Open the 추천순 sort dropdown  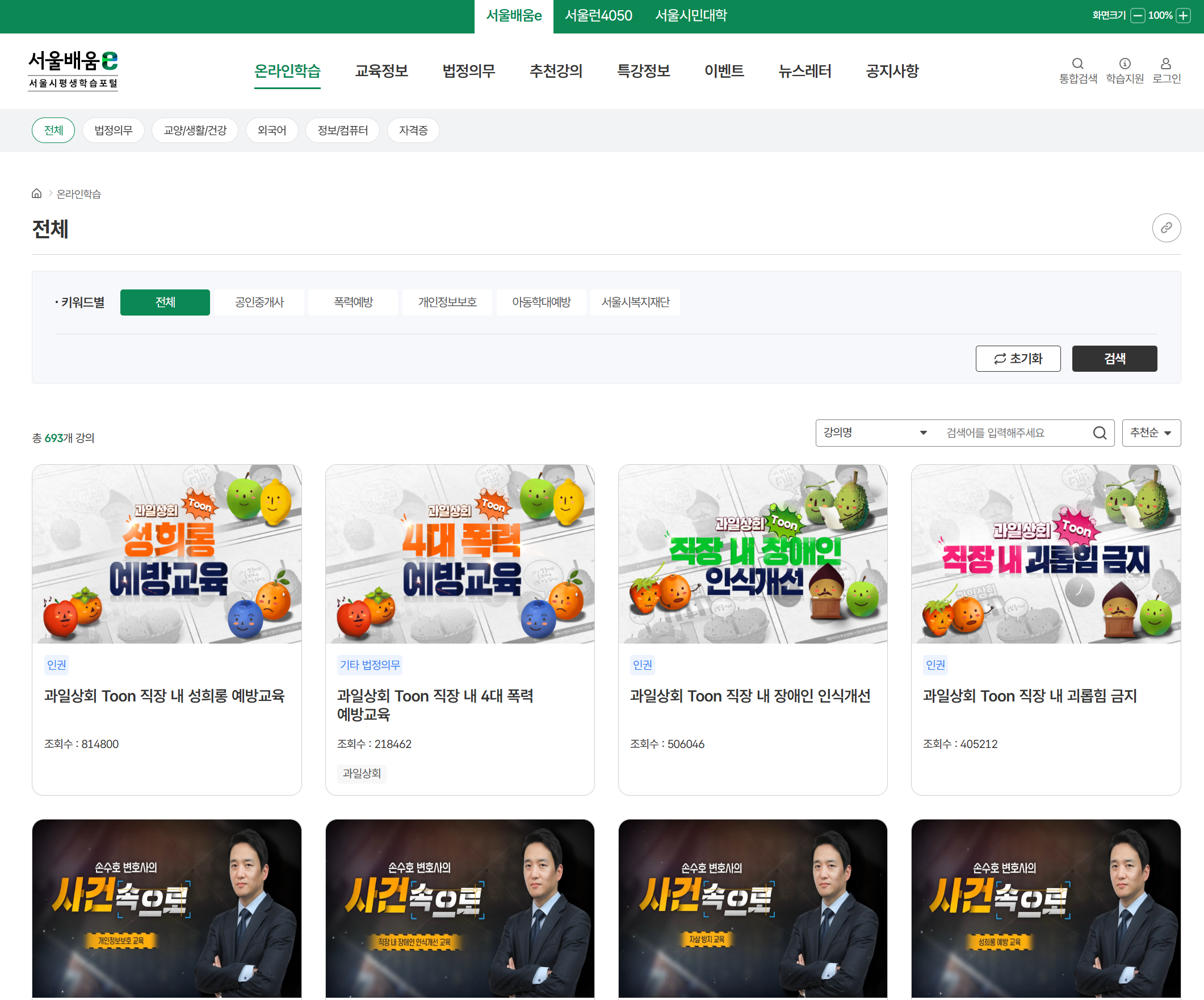[1151, 433]
